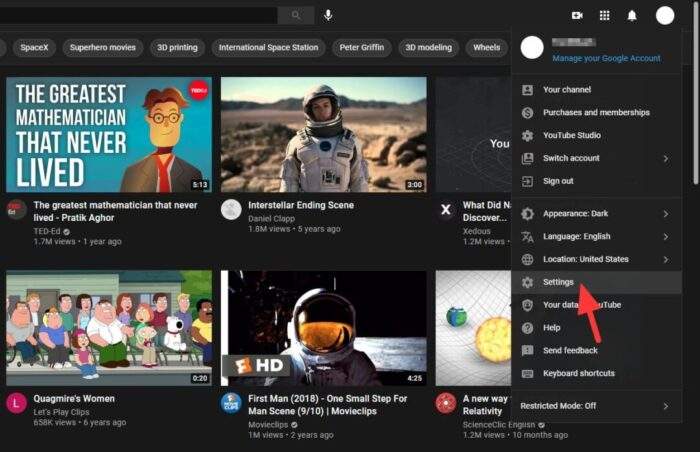Viewport: 700px width, 452px height.
Task: Click the YouTube Studio gear icon
Action: click(x=527, y=135)
